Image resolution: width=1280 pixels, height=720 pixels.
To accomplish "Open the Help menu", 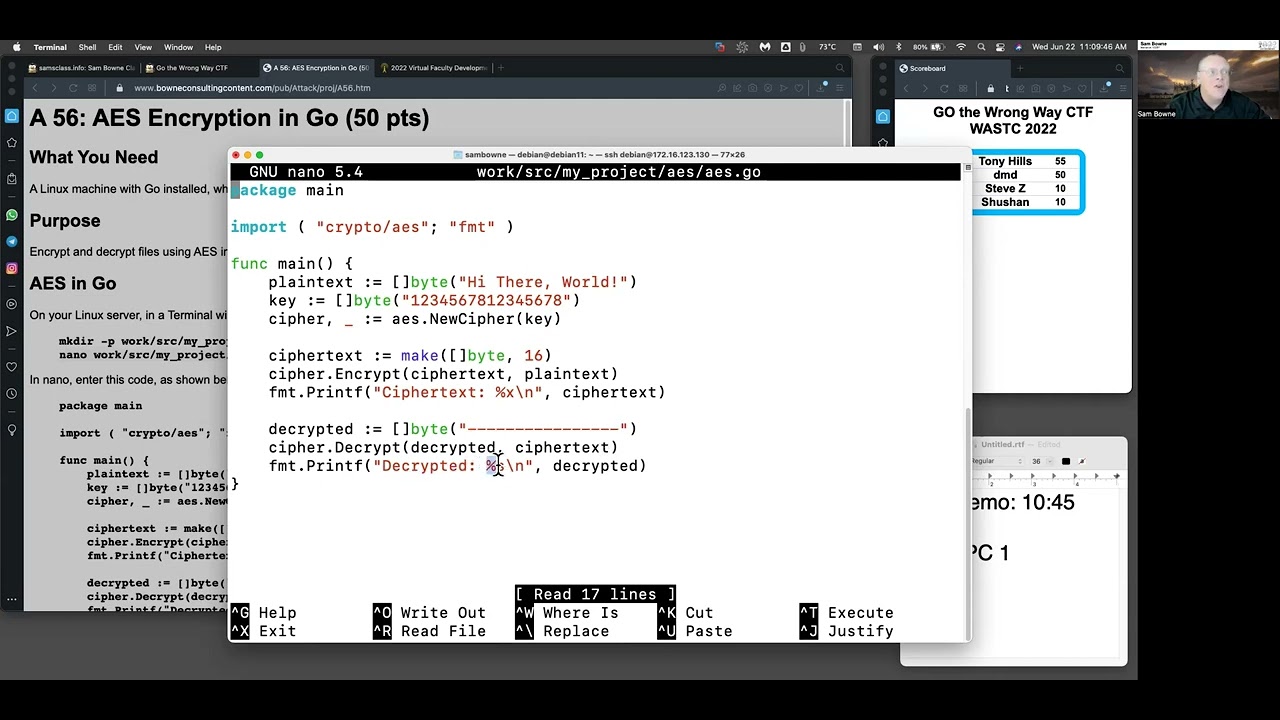I will [213, 47].
